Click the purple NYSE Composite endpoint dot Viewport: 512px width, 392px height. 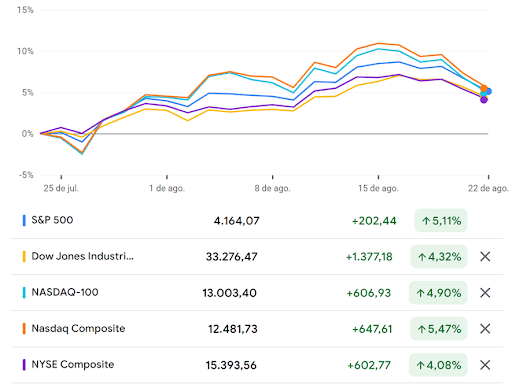[484, 100]
